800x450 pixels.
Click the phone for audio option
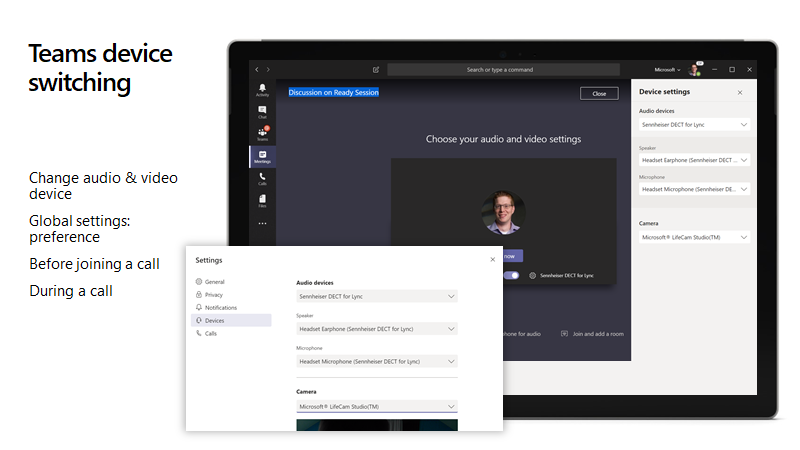coord(522,334)
